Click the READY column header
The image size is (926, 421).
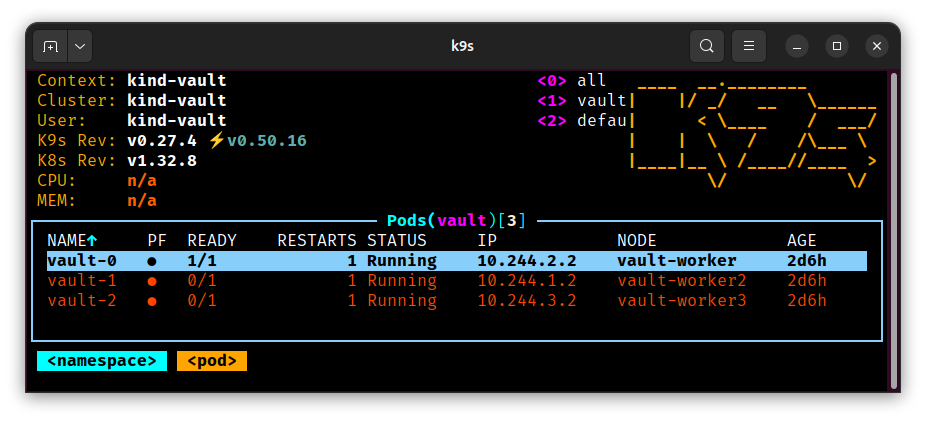pos(212,241)
